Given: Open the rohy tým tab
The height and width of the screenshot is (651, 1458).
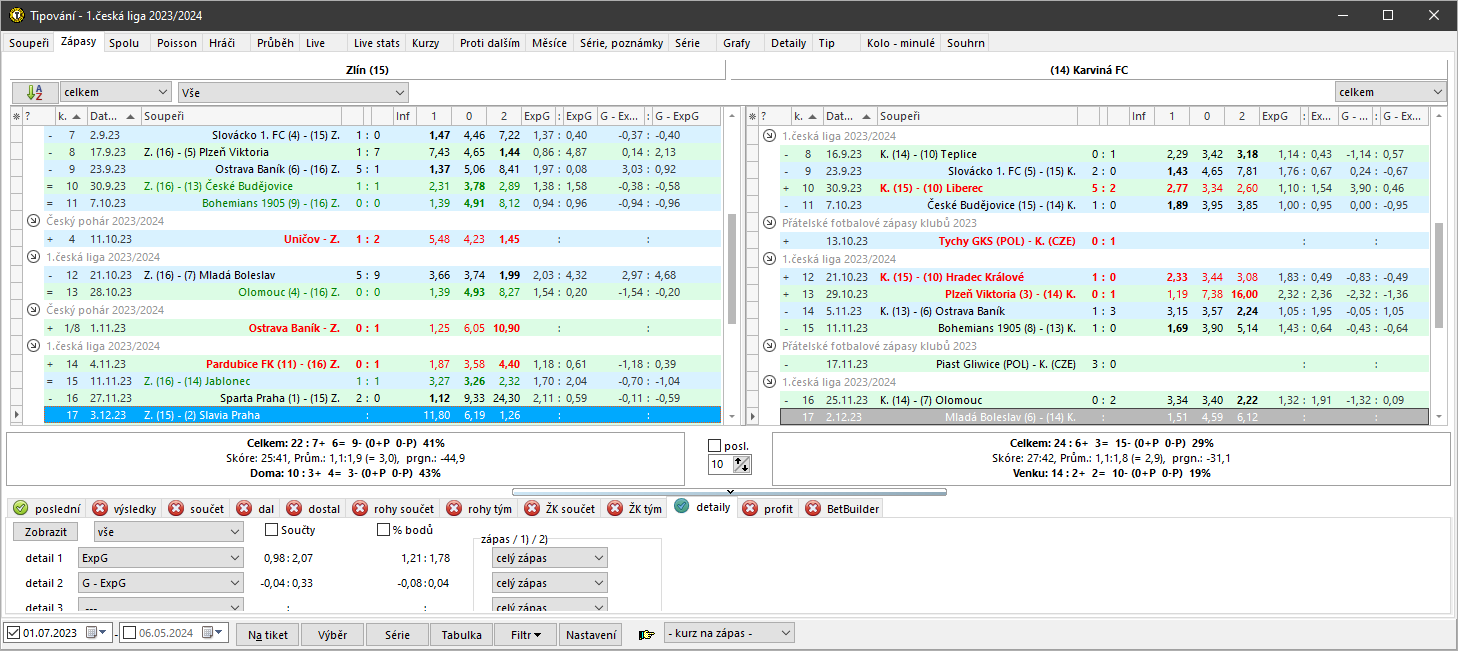Looking at the screenshot, I should point(482,509).
